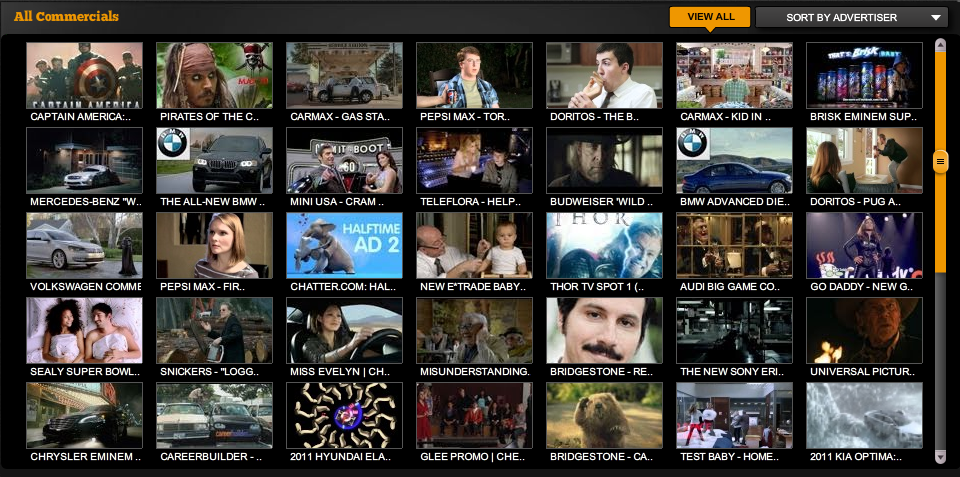This screenshot has width=960, height=477.
Task: Click the 'PIRATES OF THE C..' title text
Action: point(209,116)
